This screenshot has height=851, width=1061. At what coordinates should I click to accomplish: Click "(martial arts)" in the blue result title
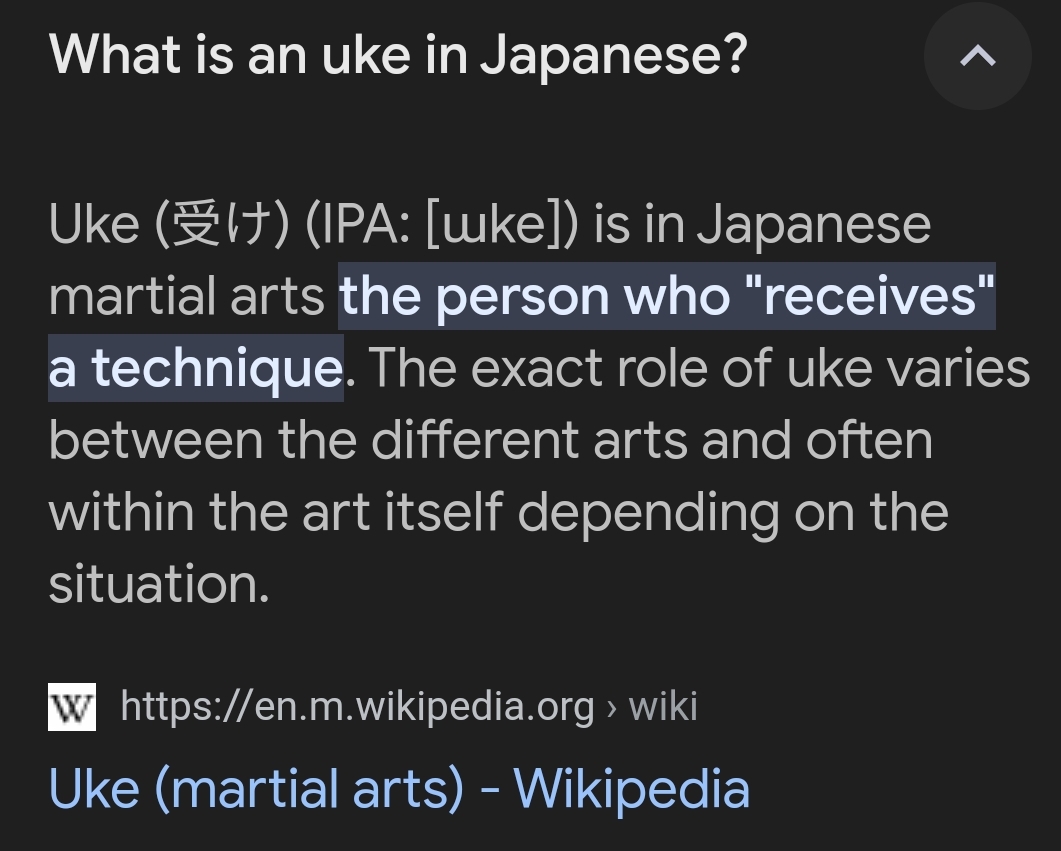coord(310,789)
